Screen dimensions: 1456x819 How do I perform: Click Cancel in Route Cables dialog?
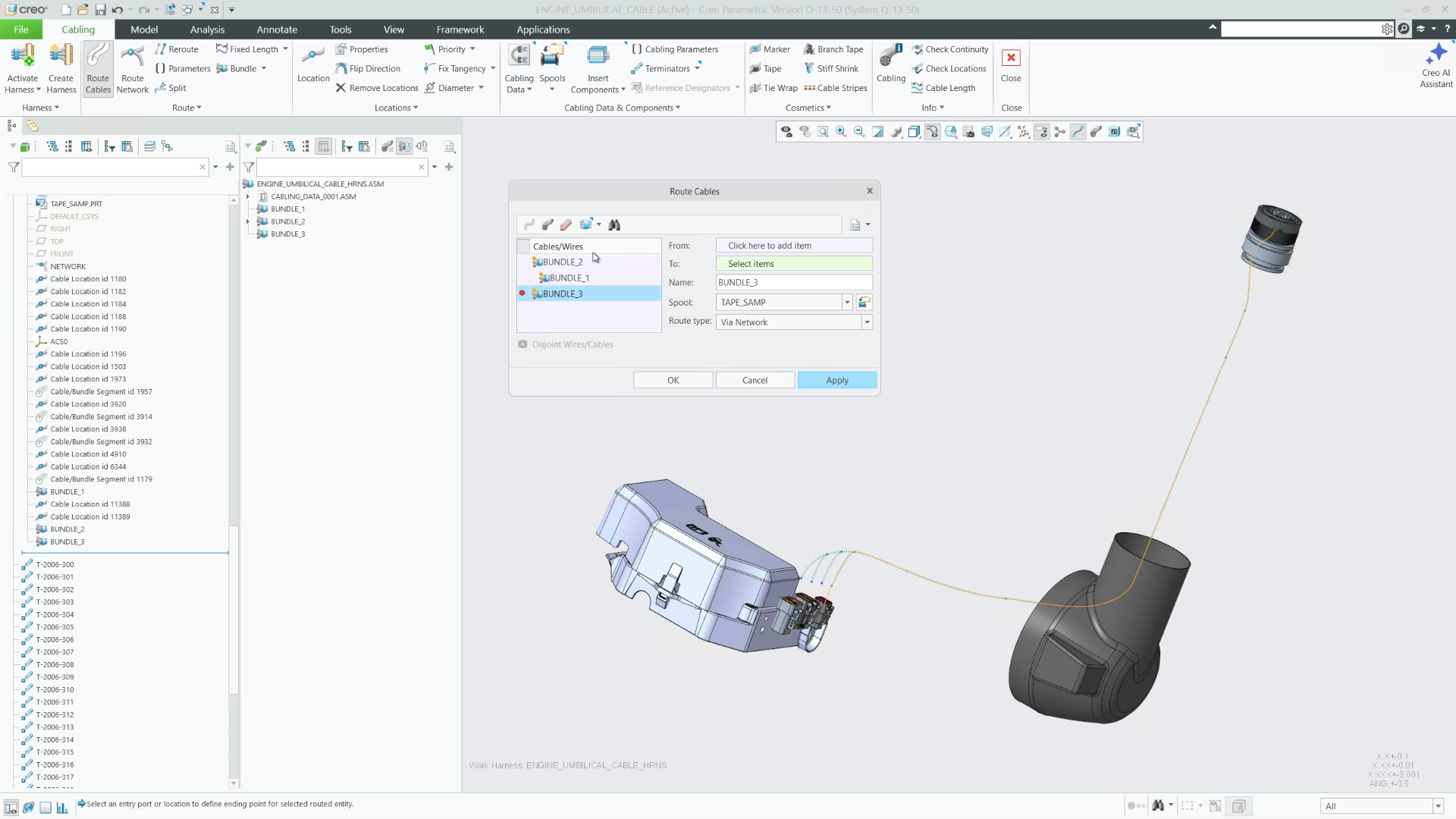755,380
